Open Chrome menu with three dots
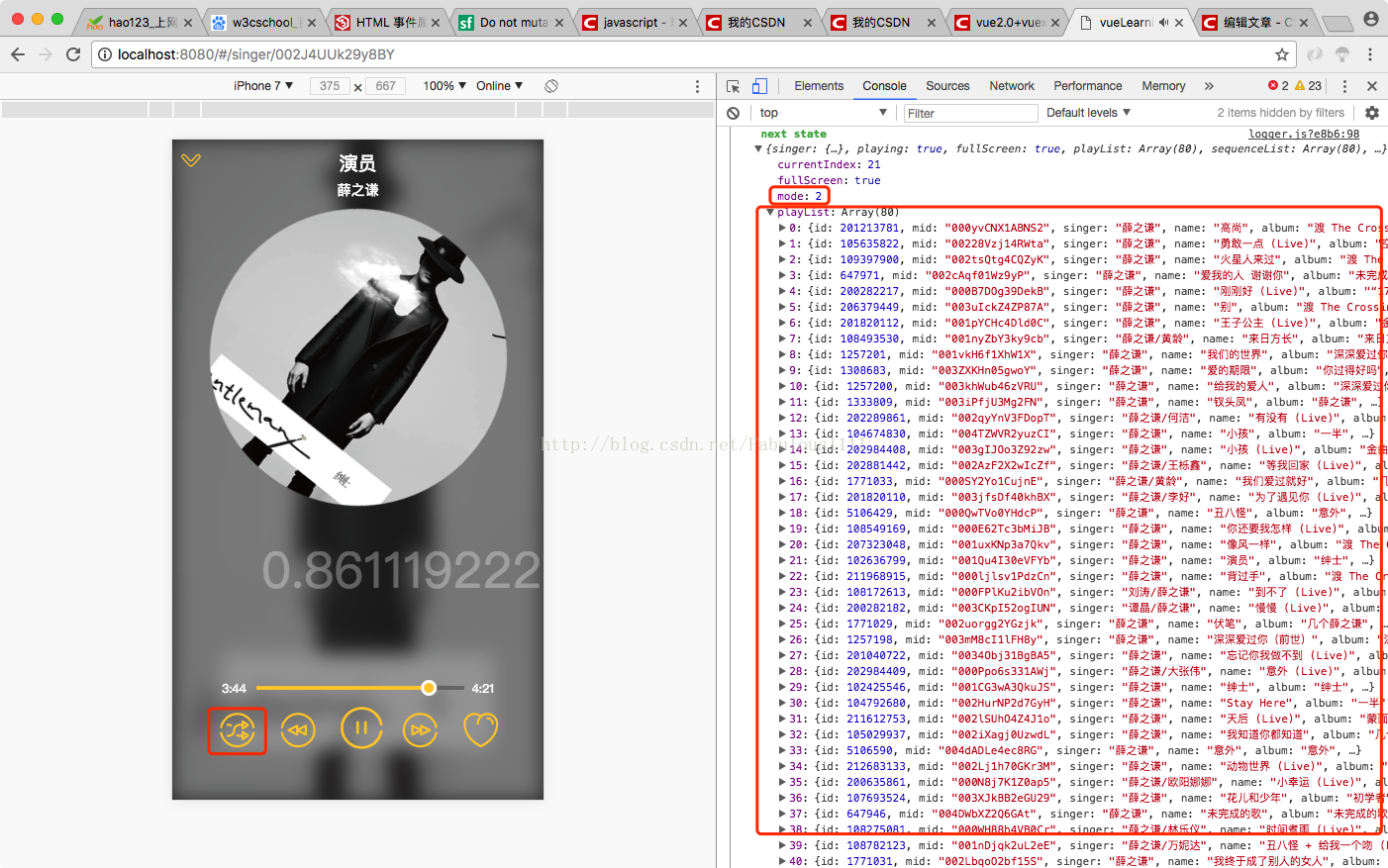This screenshot has width=1388, height=868. click(1370, 54)
